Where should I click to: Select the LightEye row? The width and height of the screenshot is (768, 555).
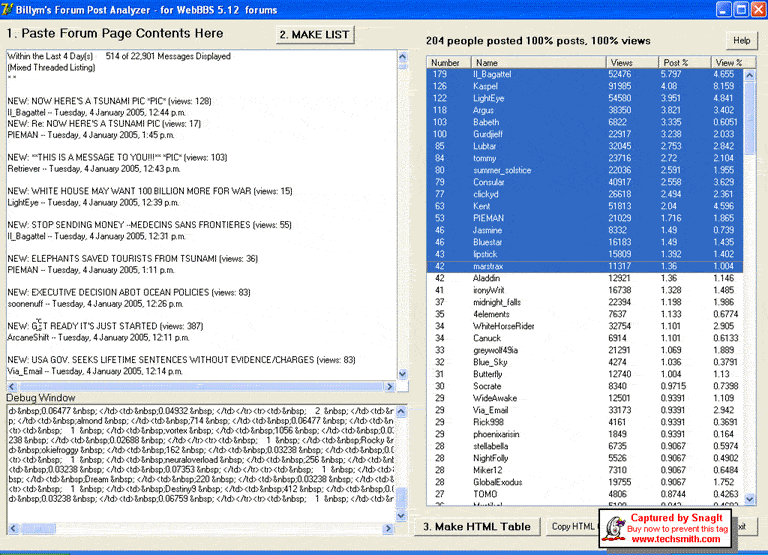[x=585, y=98]
